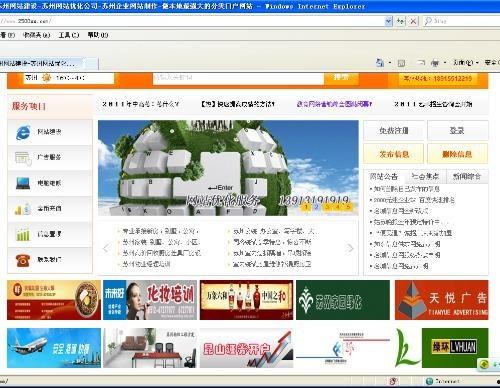
Task: Switch to the 网站公告 tab
Action: [384, 177]
